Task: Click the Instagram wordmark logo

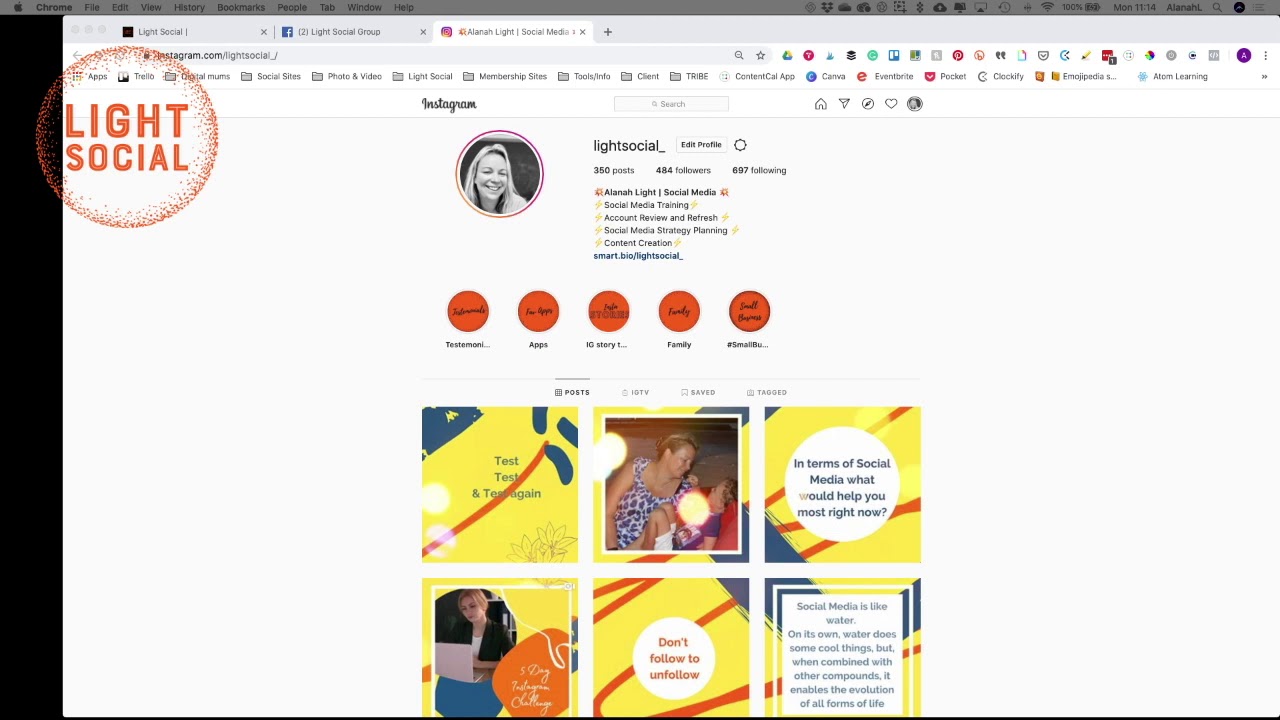Action: click(x=449, y=104)
